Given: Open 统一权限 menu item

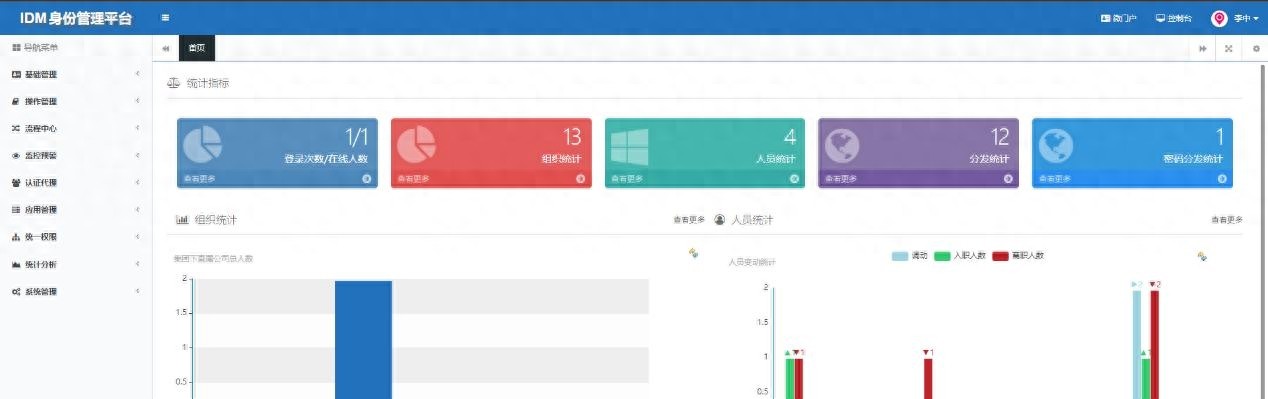Looking at the screenshot, I should [x=76, y=237].
